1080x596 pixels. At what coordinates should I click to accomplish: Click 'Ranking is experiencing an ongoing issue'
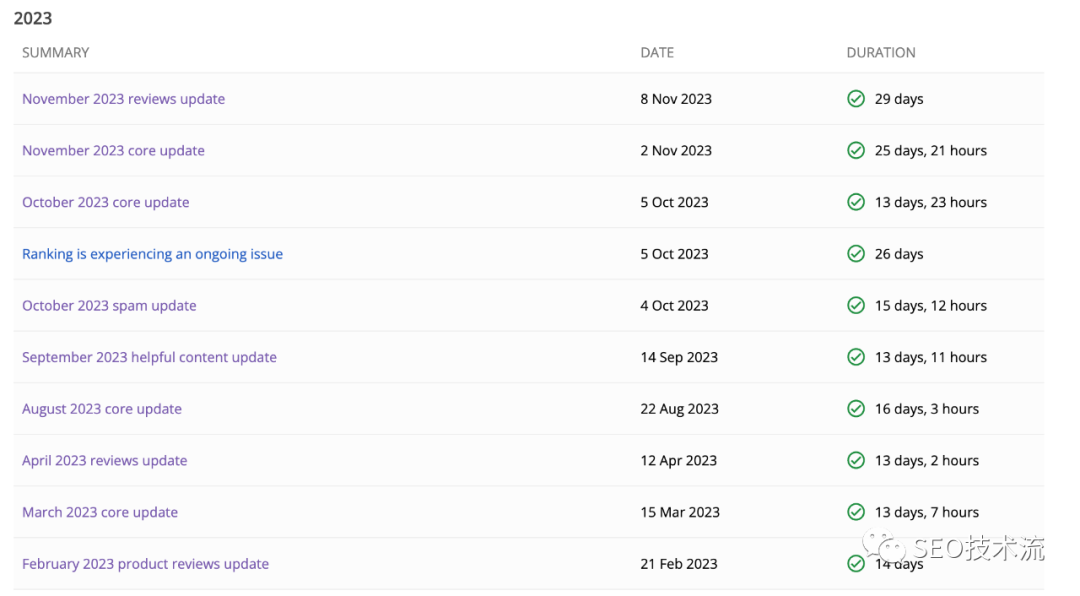coord(152,254)
